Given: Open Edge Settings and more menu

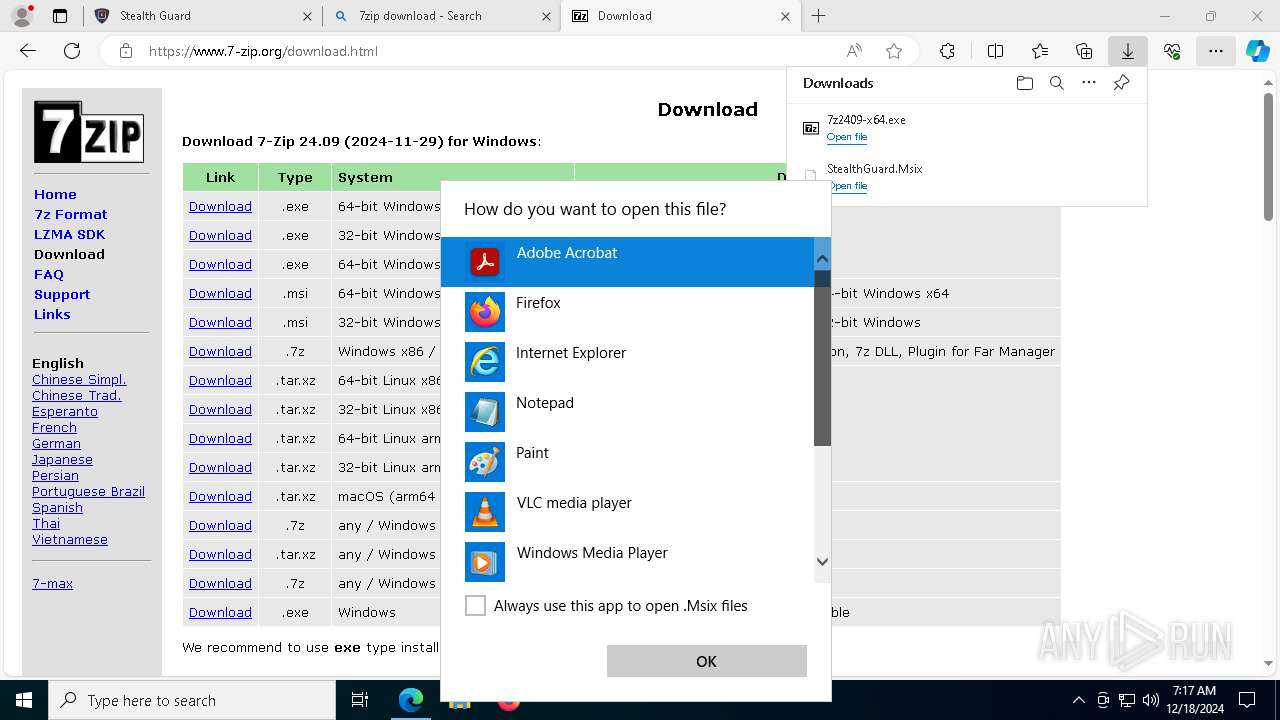Looking at the screenshot, I should click(1215, 51).
